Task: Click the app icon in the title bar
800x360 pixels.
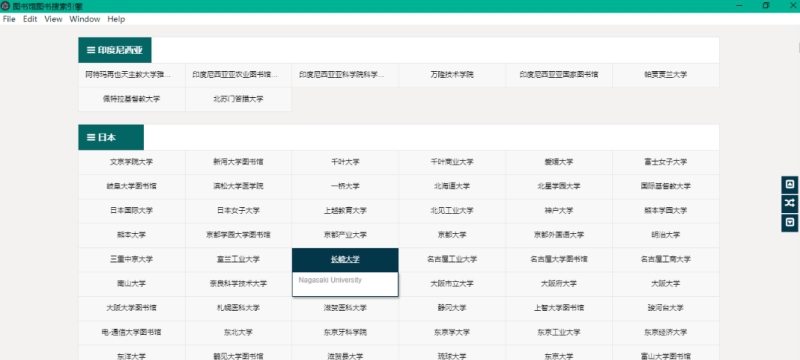Action: (x=6, y=6)
